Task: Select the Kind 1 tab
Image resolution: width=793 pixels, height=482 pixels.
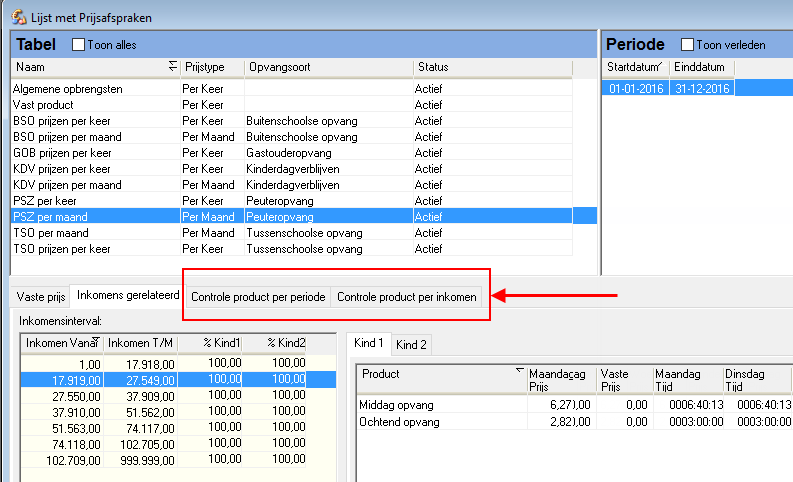Action: tap(369, 344)
